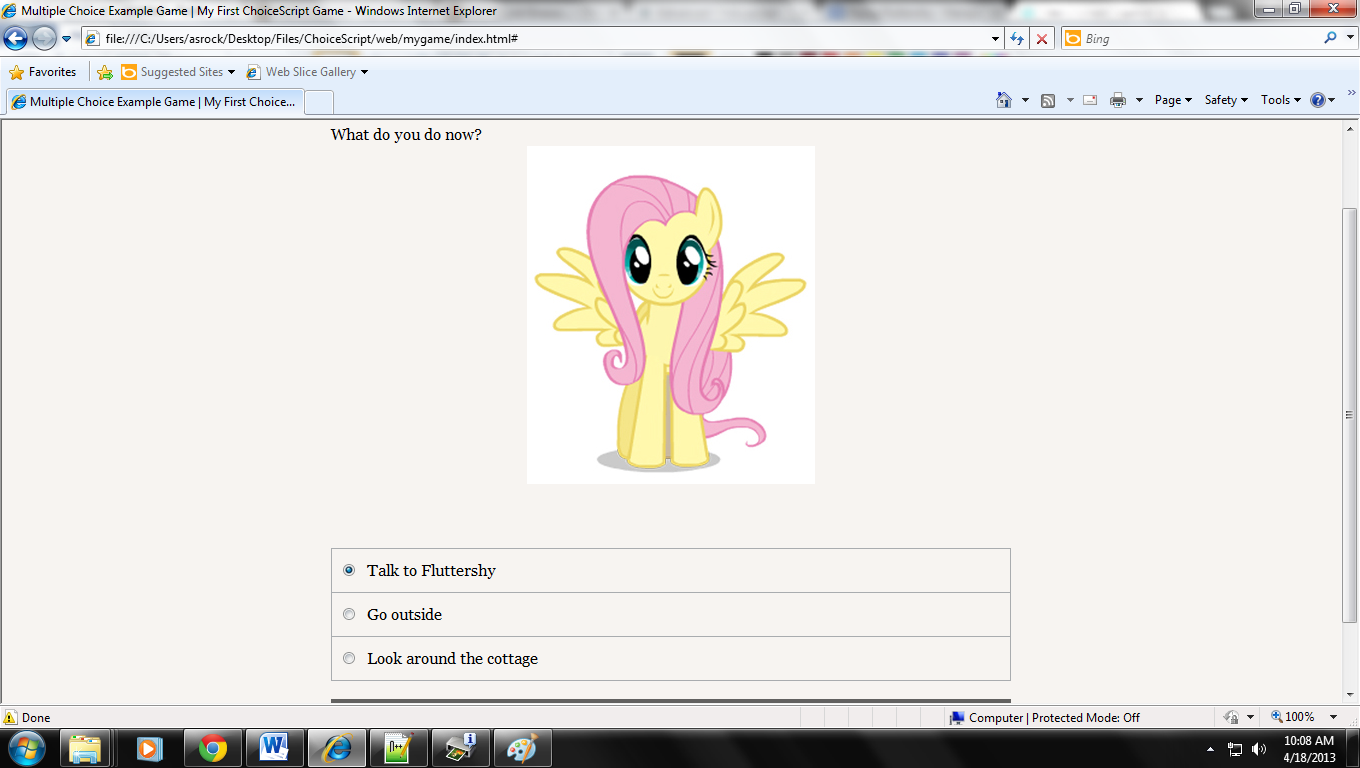Open the Windows Start button
The height and width of the screenshot is (768, 1360).
click(27, 748)
